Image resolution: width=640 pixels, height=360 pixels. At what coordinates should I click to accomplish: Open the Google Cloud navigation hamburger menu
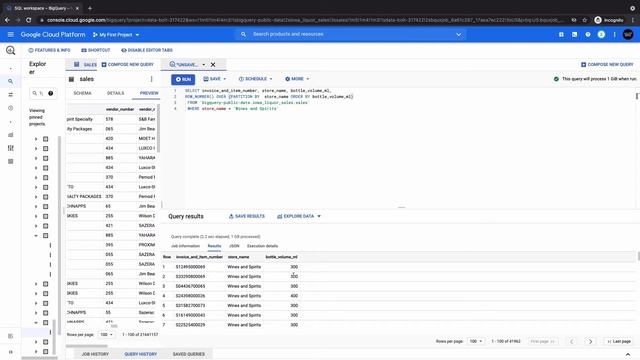pyautogui.click(x=11, y=35)
